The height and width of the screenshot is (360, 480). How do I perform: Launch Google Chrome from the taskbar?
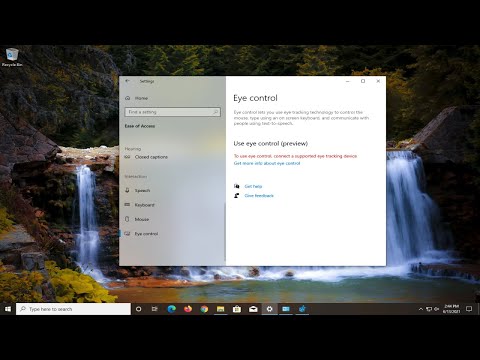(x=204, y=309)
